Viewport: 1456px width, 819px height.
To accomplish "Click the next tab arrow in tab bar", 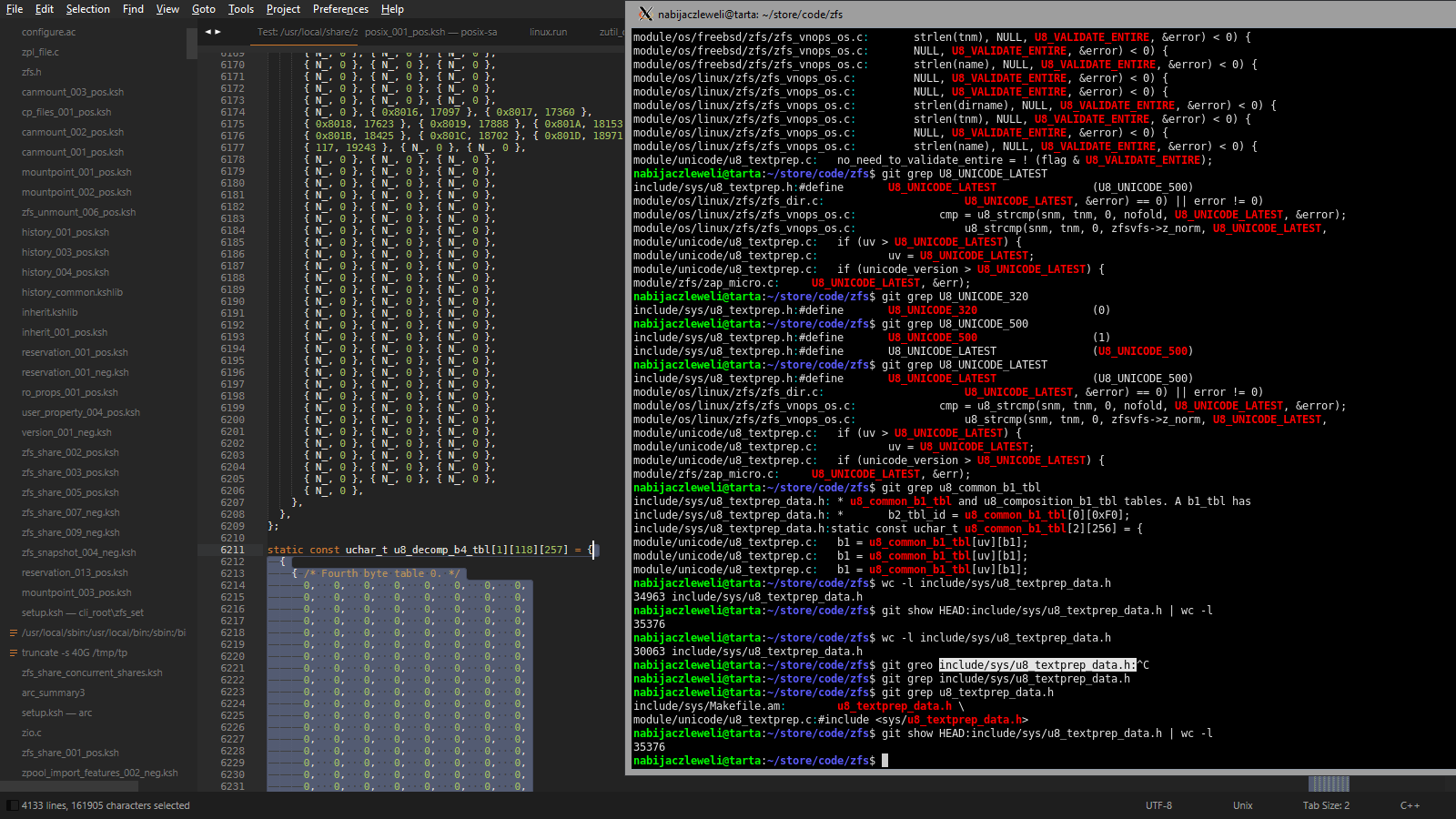I will (x=217, y=32).
